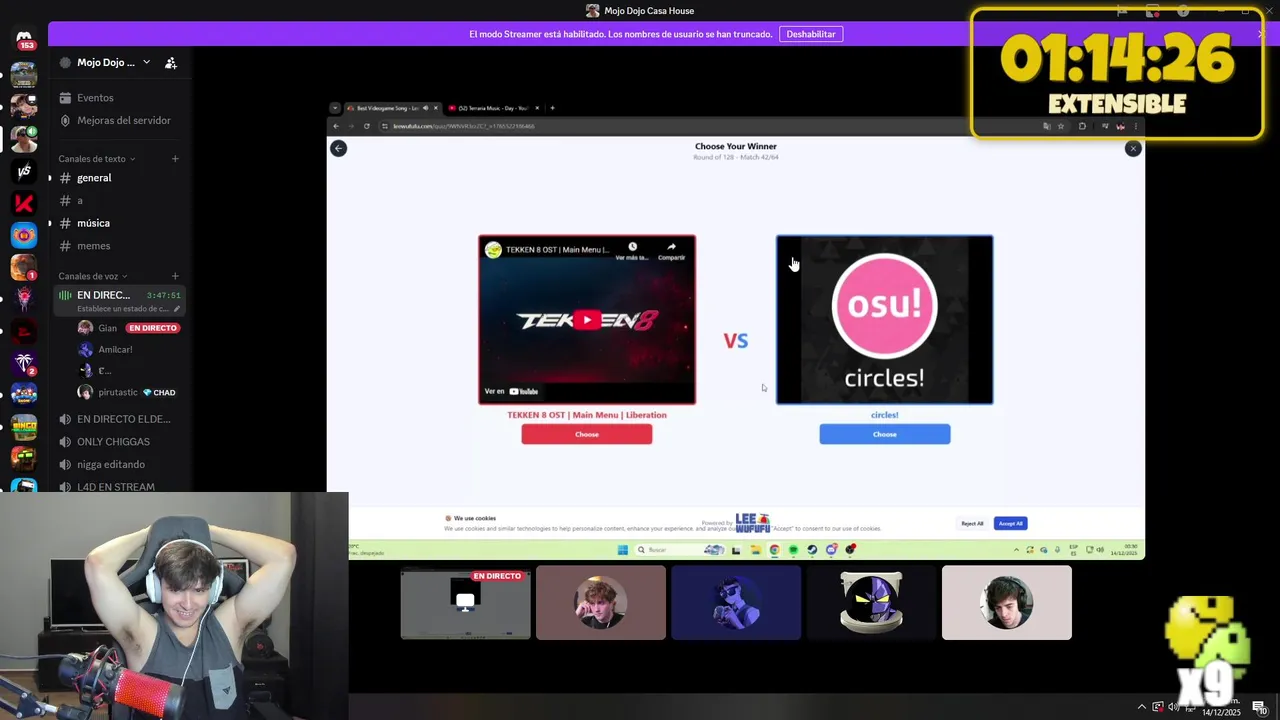Click TEKKEN 8 OST Main Menu Liberation title
This screenshot has width=1280, height=720.
[x=587, y=415]
